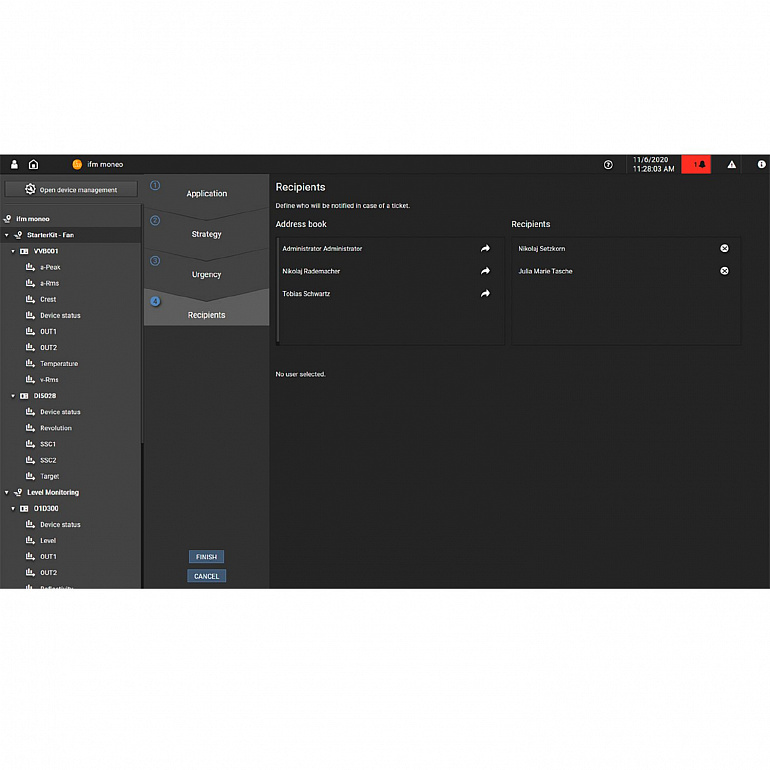
Task: Open the user profile icon
Action: click(14, 165)
